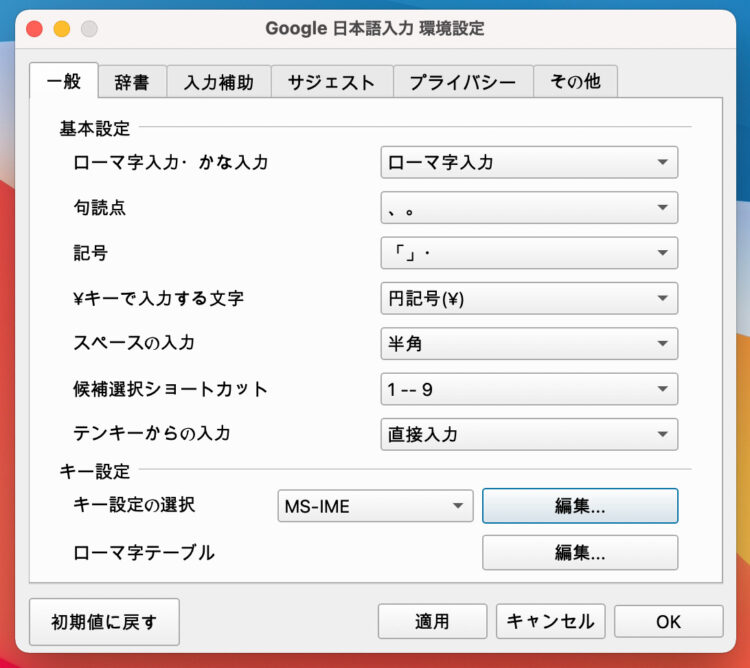Screen dimensions: 750x668
Task: Open the その他 tab
Action: 575,82
